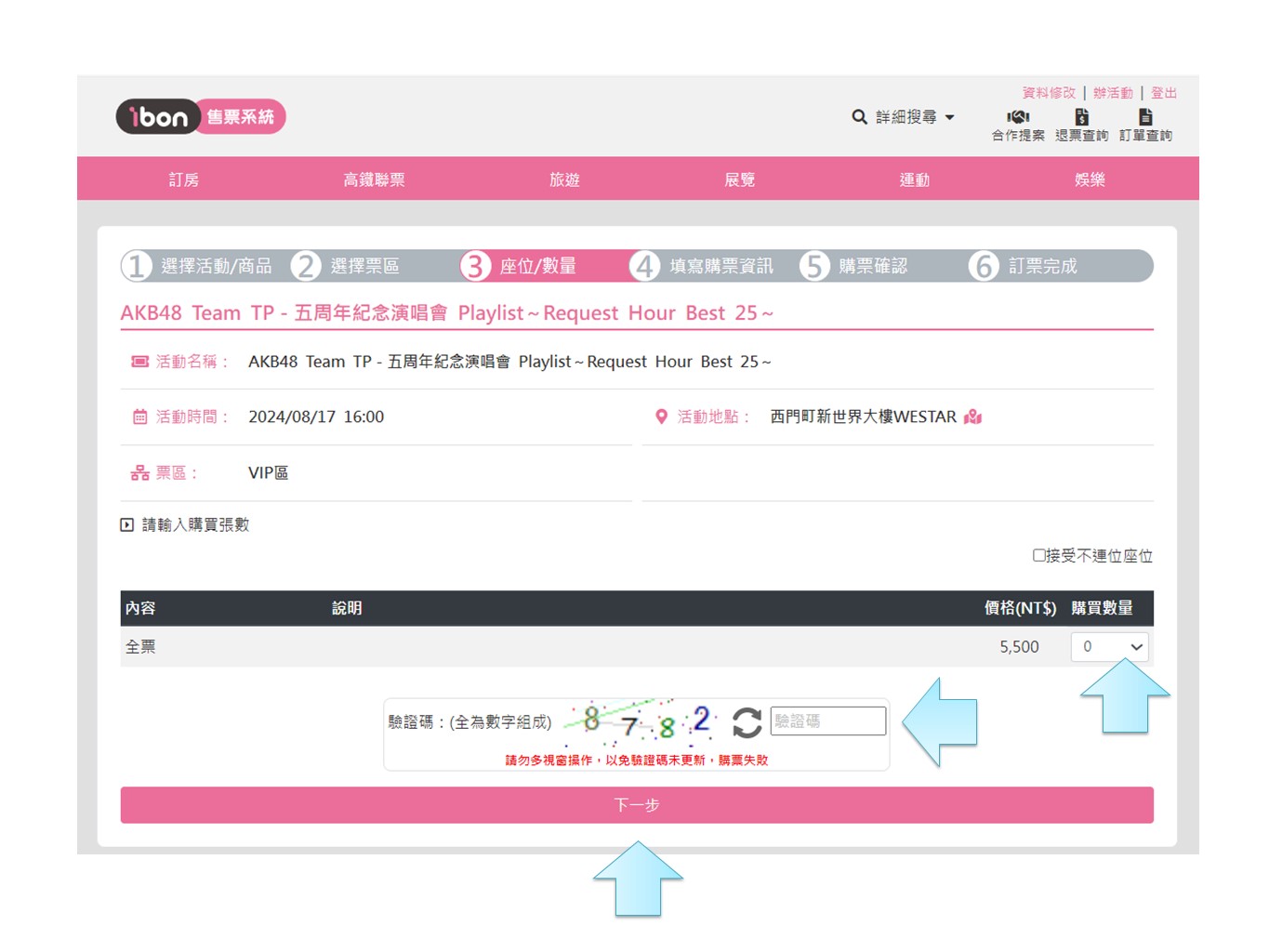
Task: Select the 娛樂 menu item
Action: pyautogui.click(x=1090, y=179)
